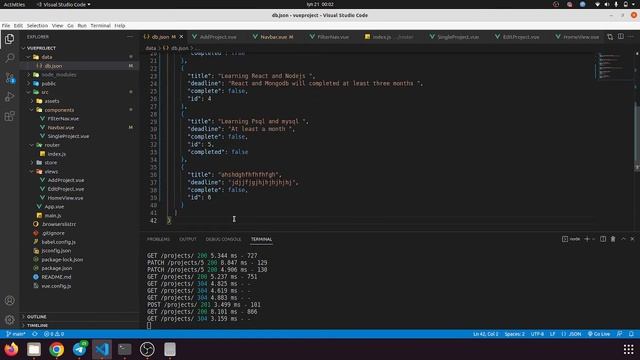The image size is (640, 360).
Task: Launch Google Chrome from the dock
Action: point(57,349)
